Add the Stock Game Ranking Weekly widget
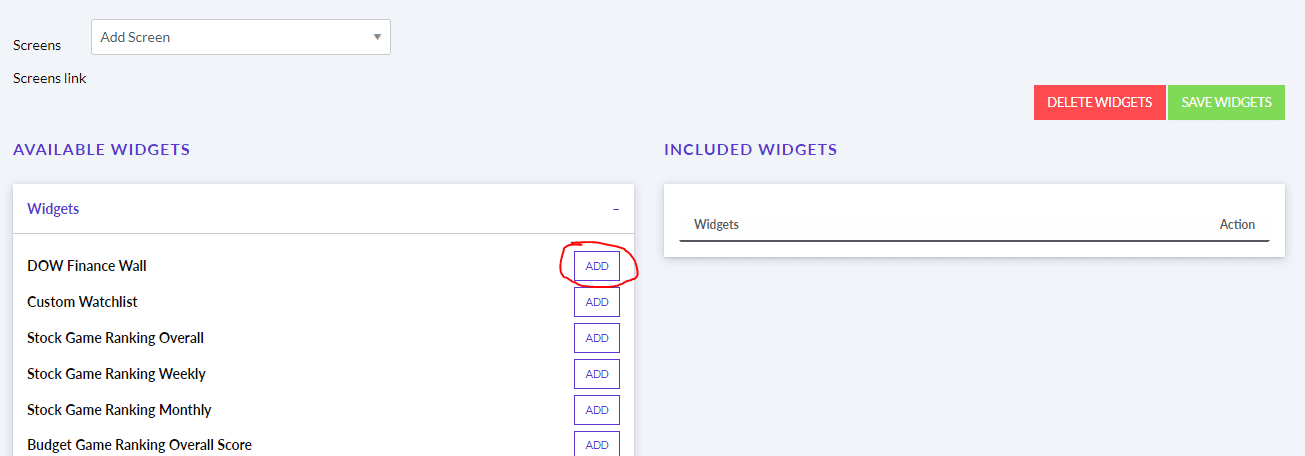Screen dimensions: 1305x456 click(597, 374)
